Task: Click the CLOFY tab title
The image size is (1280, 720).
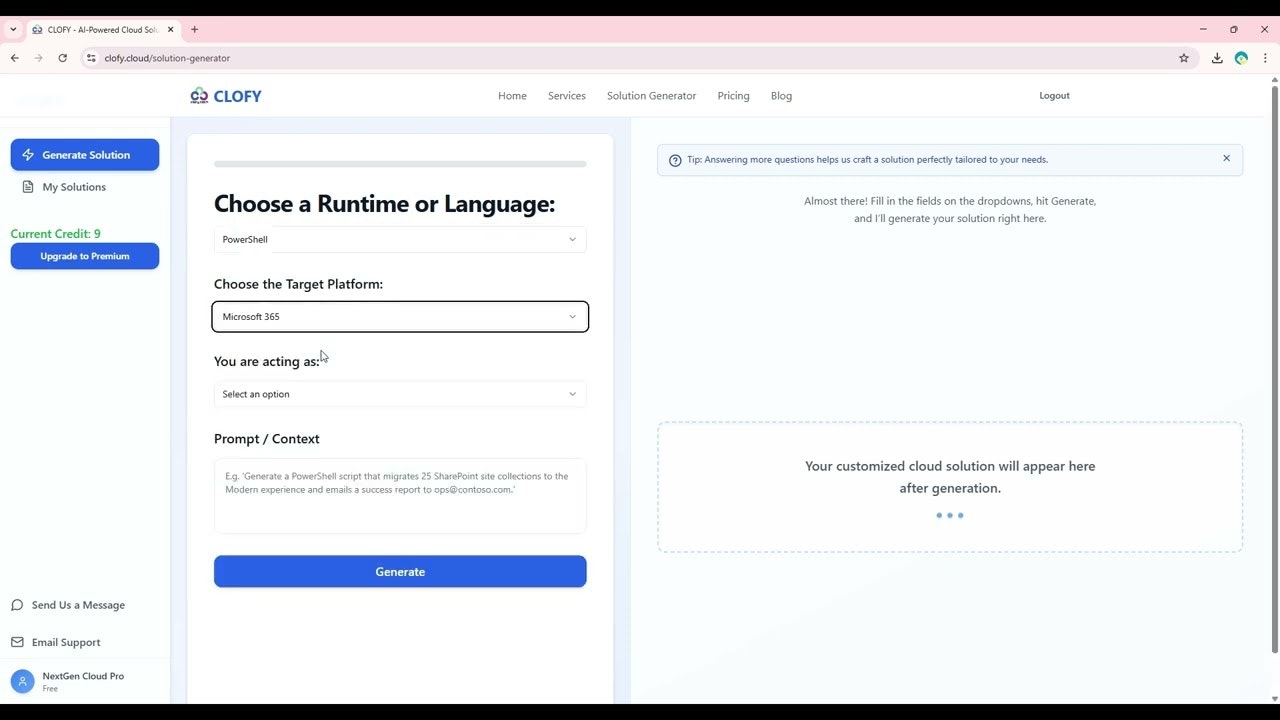Action: (103, 29)
